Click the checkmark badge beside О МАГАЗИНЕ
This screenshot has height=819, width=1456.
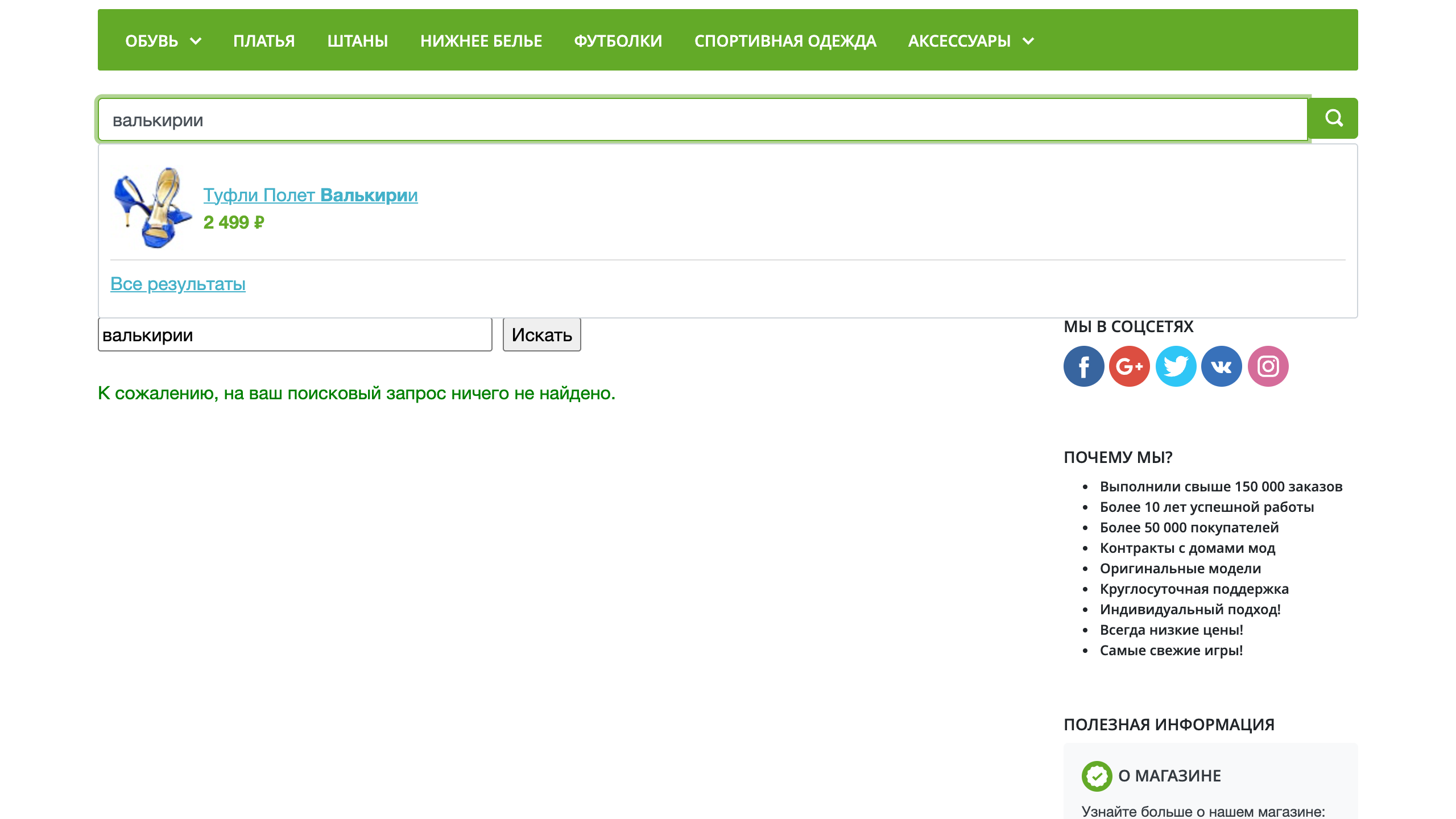point(1097,776)
